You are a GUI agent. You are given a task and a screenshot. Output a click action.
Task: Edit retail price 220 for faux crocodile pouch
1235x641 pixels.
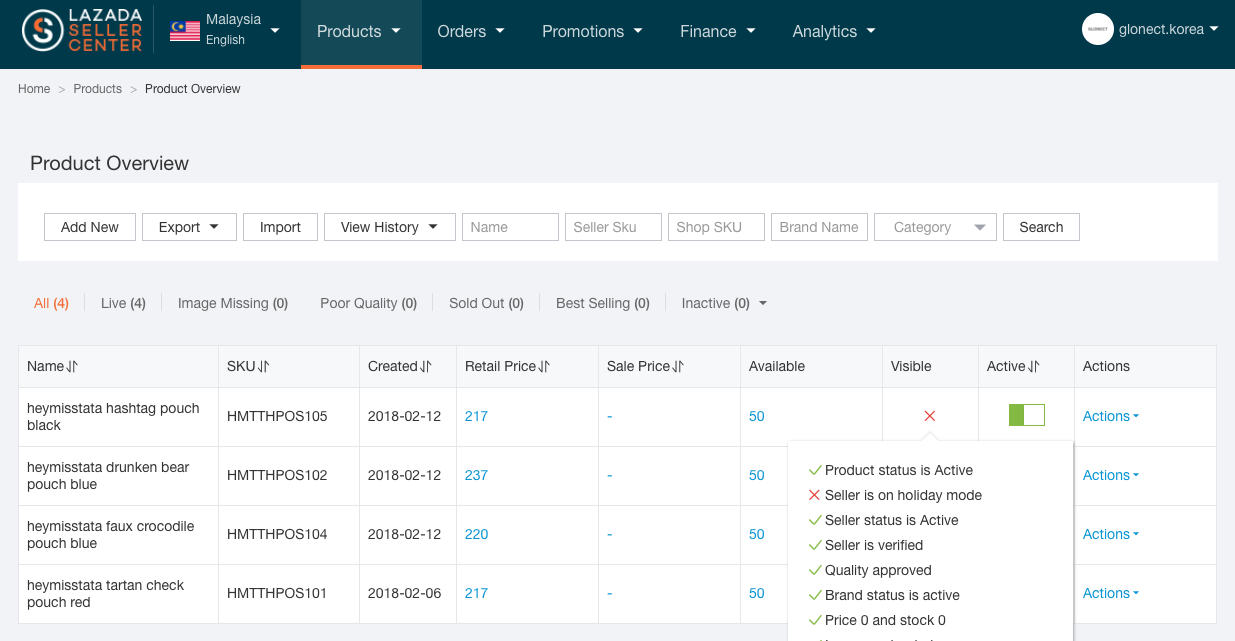coord(476,534)
